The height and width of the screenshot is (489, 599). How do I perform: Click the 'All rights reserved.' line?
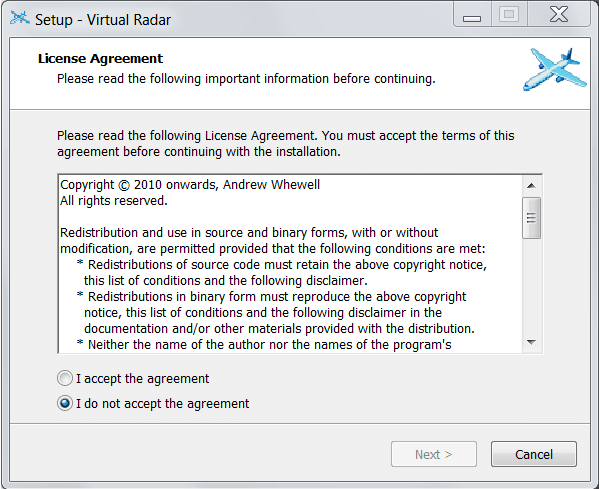point(114,201)
